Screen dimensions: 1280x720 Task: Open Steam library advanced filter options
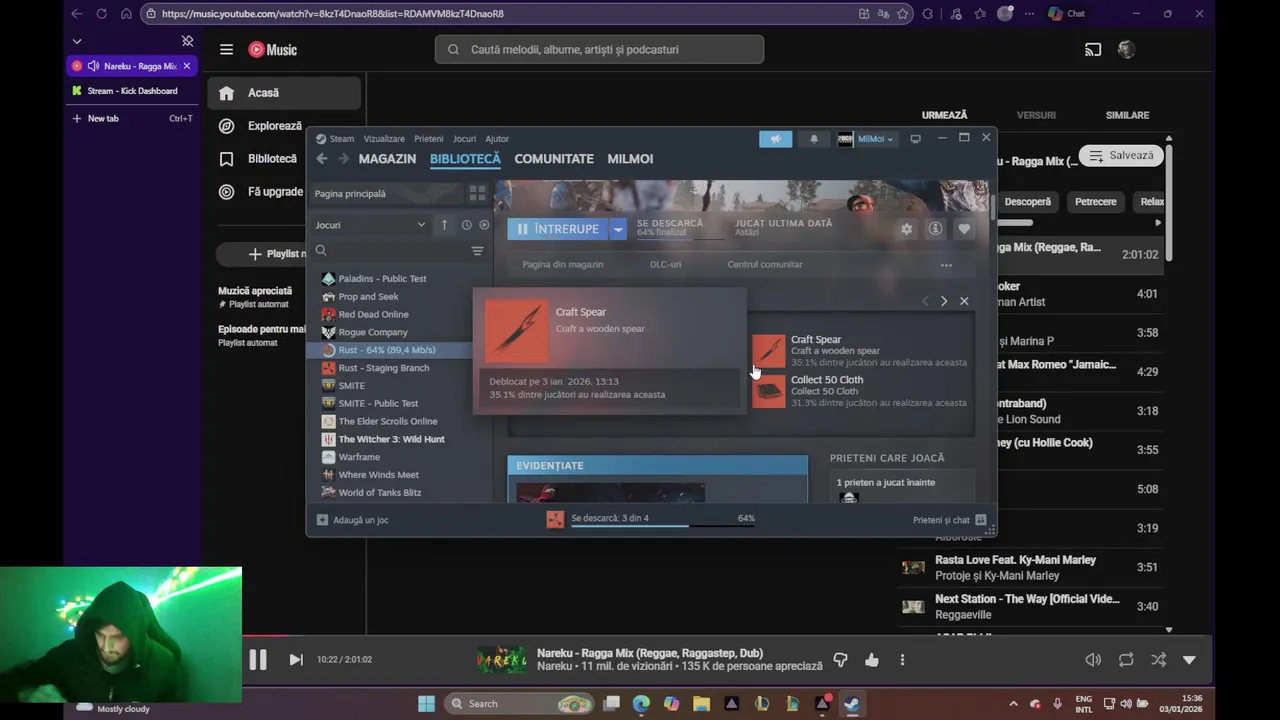[477, 251]
